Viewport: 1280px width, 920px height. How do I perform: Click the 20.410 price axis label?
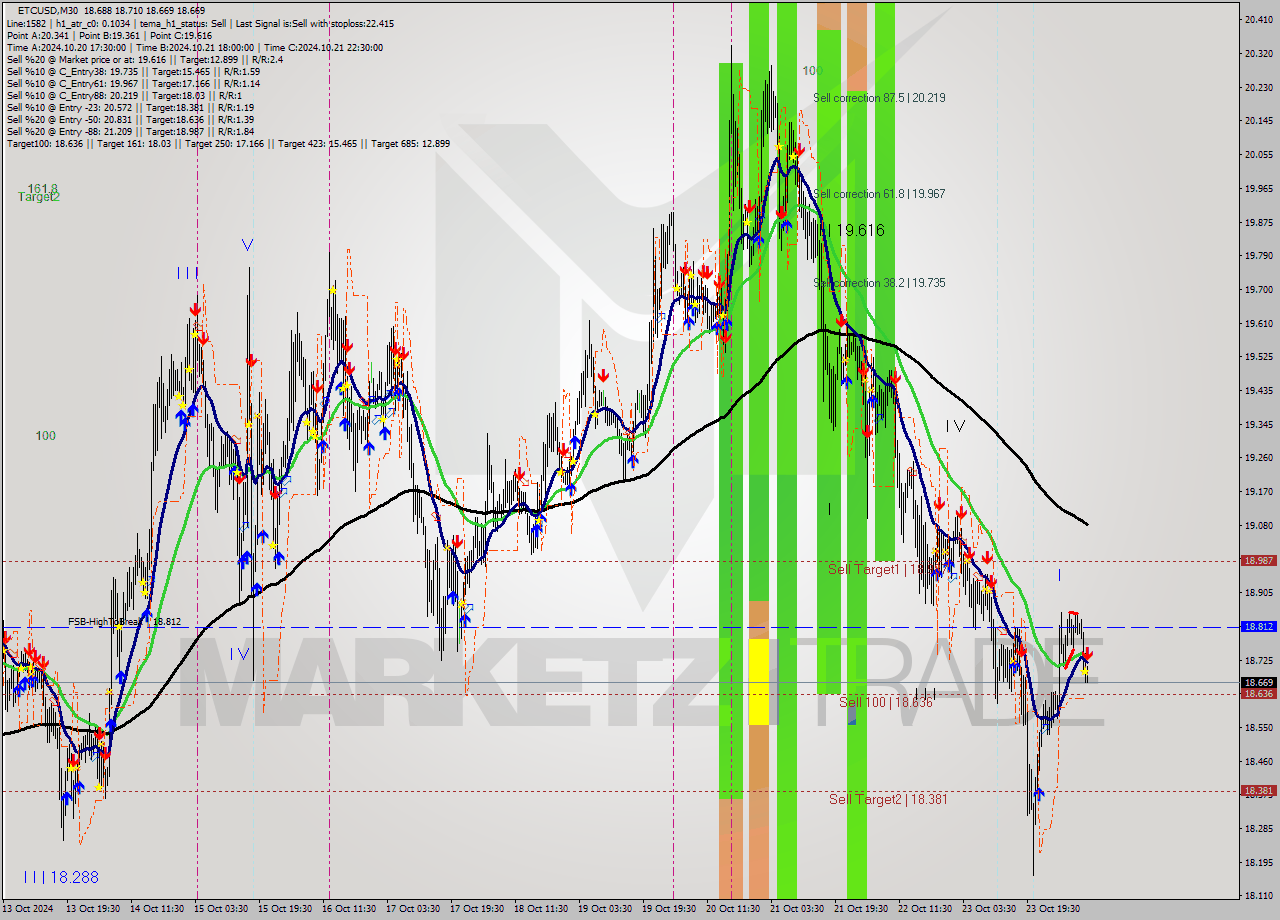[x=1257, y=20]
